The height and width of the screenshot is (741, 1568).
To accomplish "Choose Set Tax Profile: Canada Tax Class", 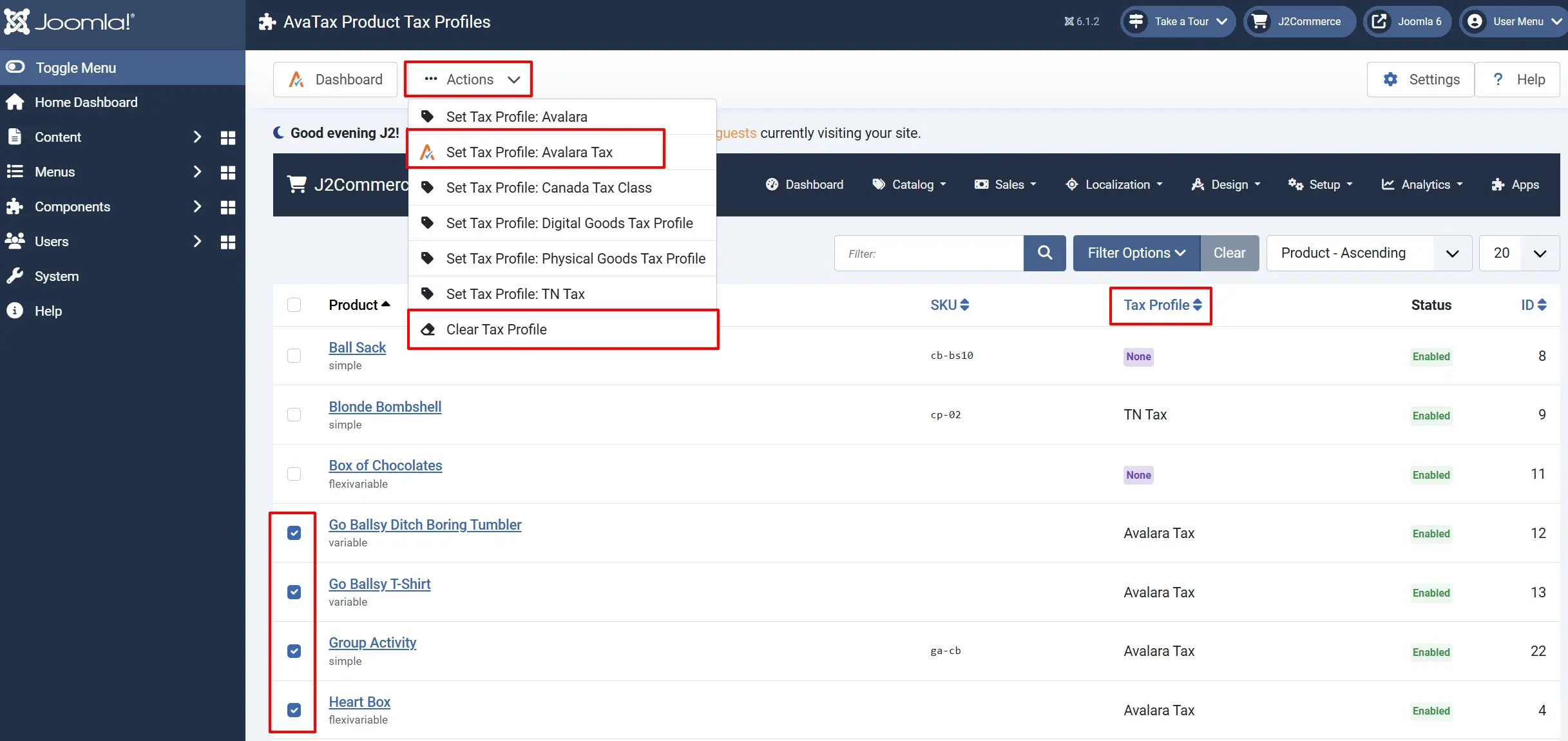I will click(x=562, y=188).
